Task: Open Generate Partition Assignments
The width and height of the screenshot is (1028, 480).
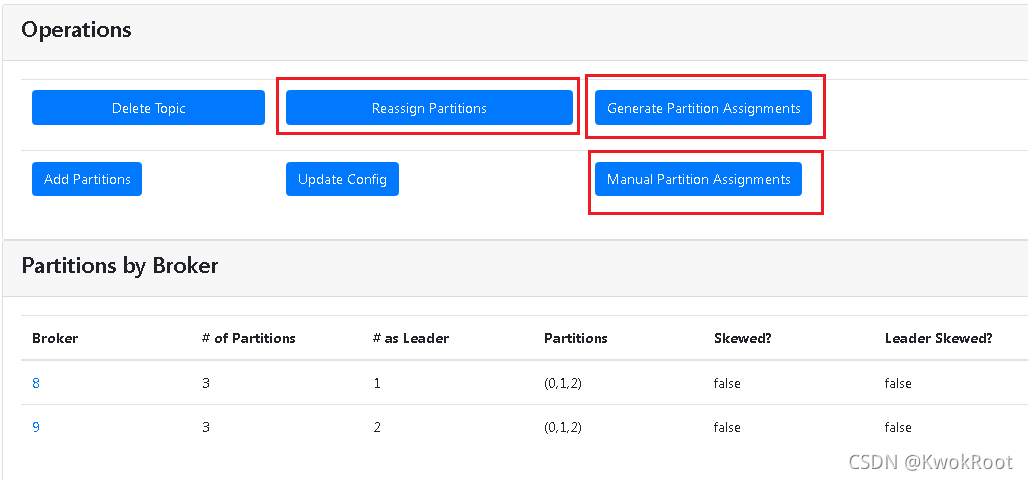Action: 703,108
